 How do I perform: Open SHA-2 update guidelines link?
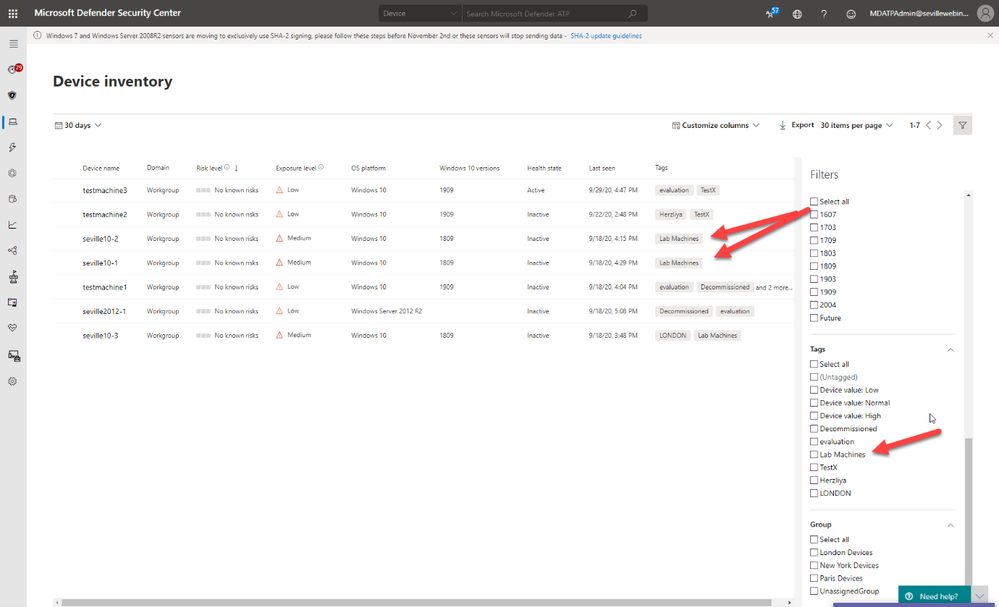coord(606,36)
